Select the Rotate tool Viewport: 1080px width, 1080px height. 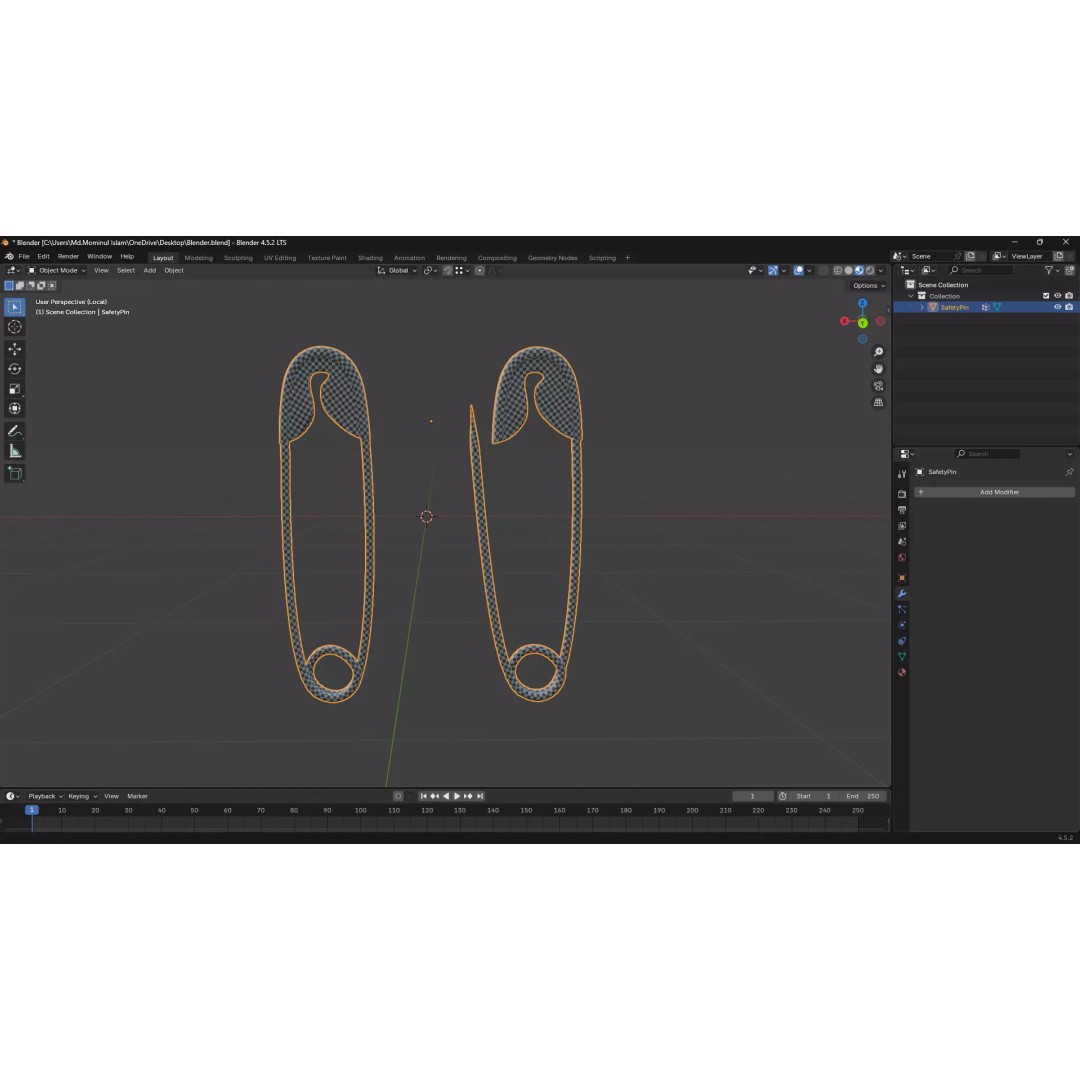coord(14,369)
